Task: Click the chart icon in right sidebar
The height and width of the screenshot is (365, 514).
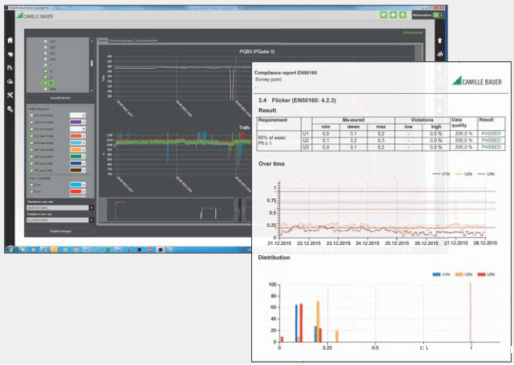Action: pos(440,54)
